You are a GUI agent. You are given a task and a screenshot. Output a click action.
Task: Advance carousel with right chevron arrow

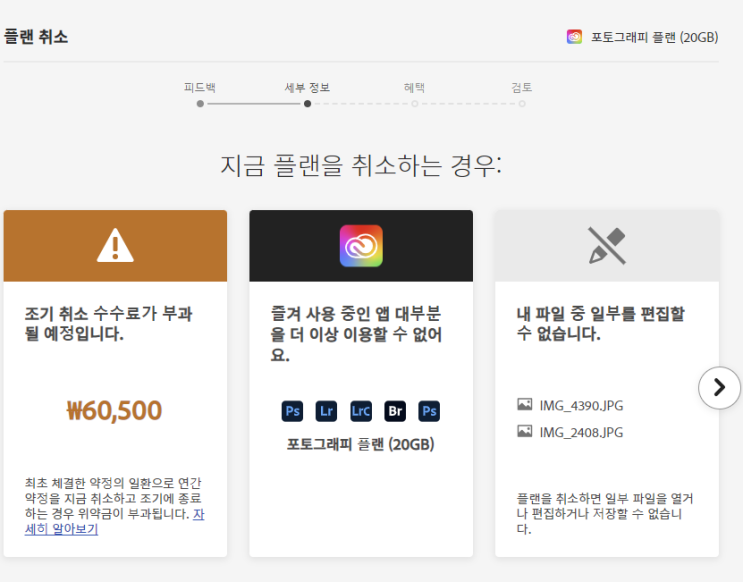(719, 388)
